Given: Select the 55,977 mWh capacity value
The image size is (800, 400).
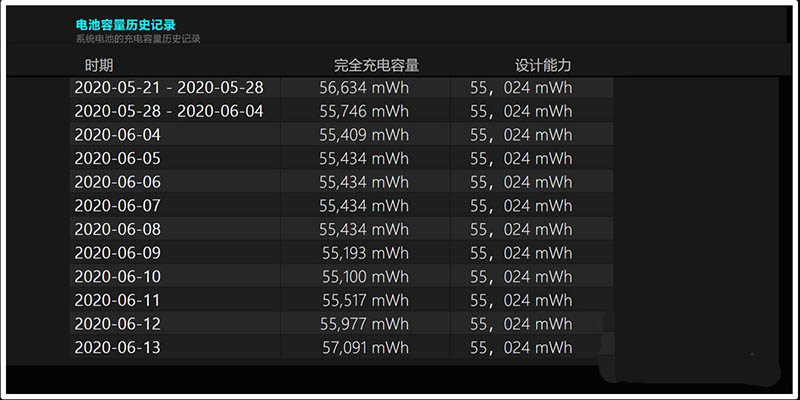Looking at the screenshot, I should 364,323.
